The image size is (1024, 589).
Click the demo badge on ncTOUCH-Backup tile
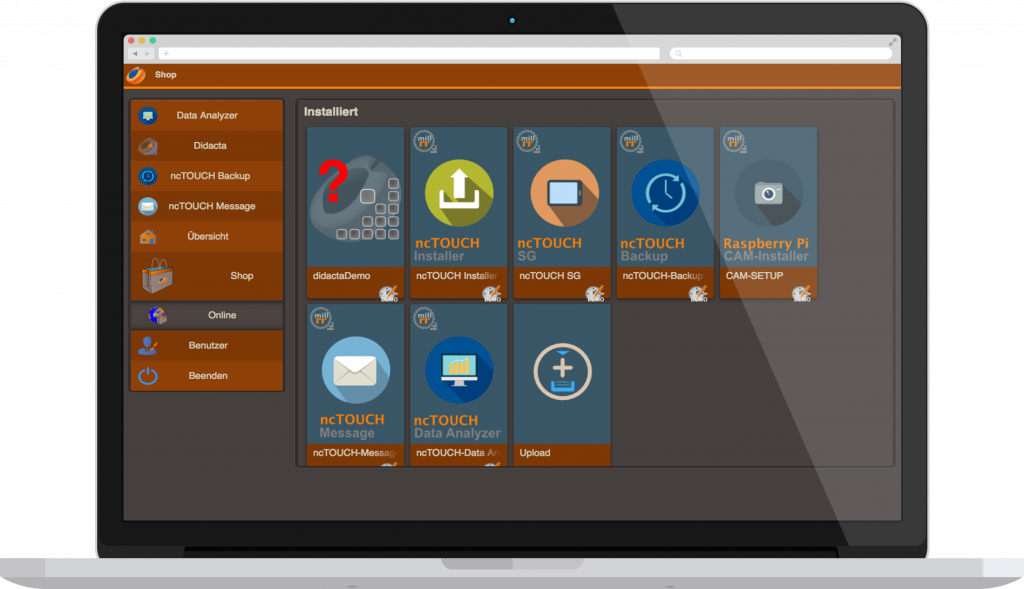point(699,294)
